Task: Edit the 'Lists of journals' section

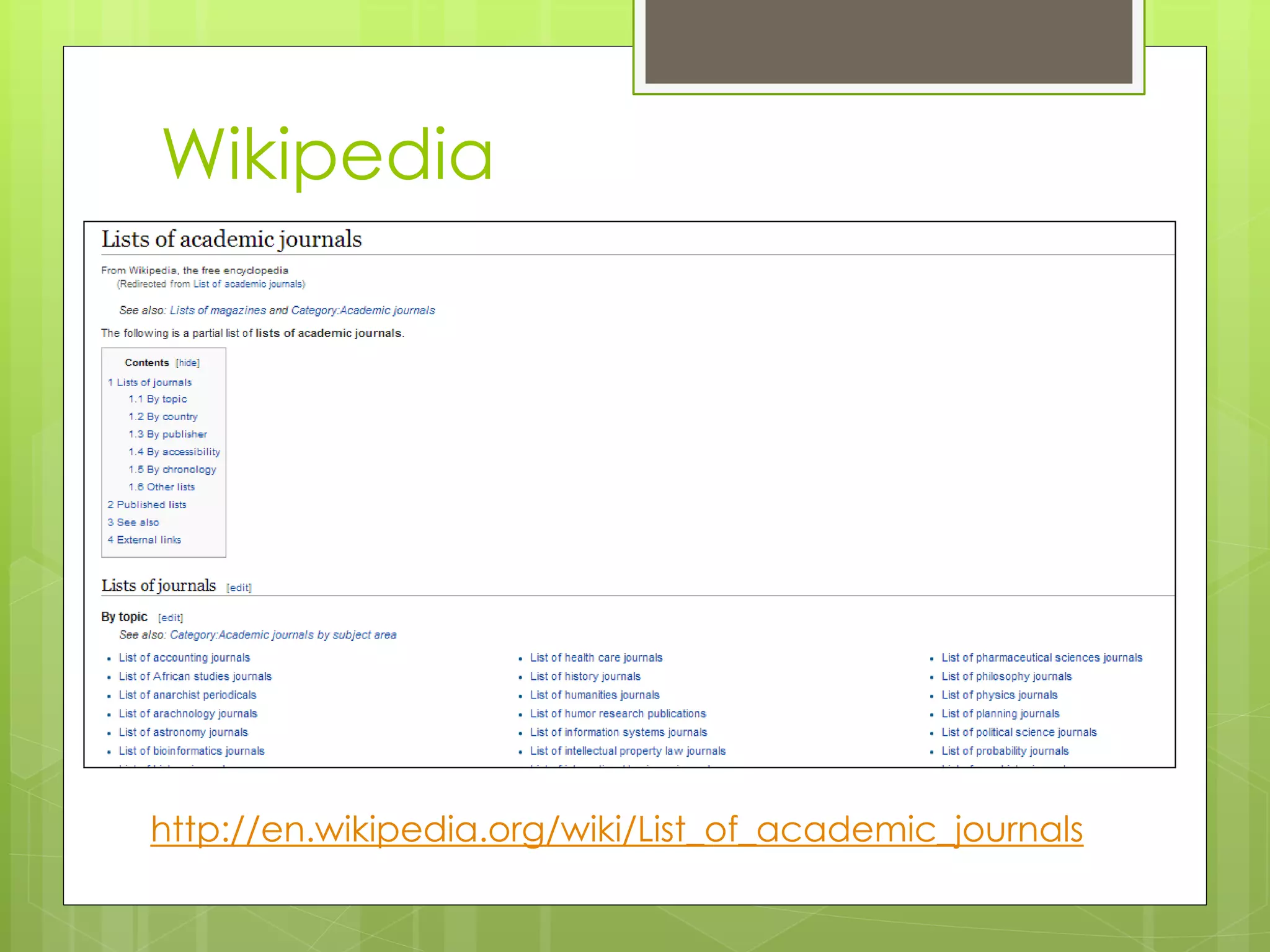Action: coord(239,588)
